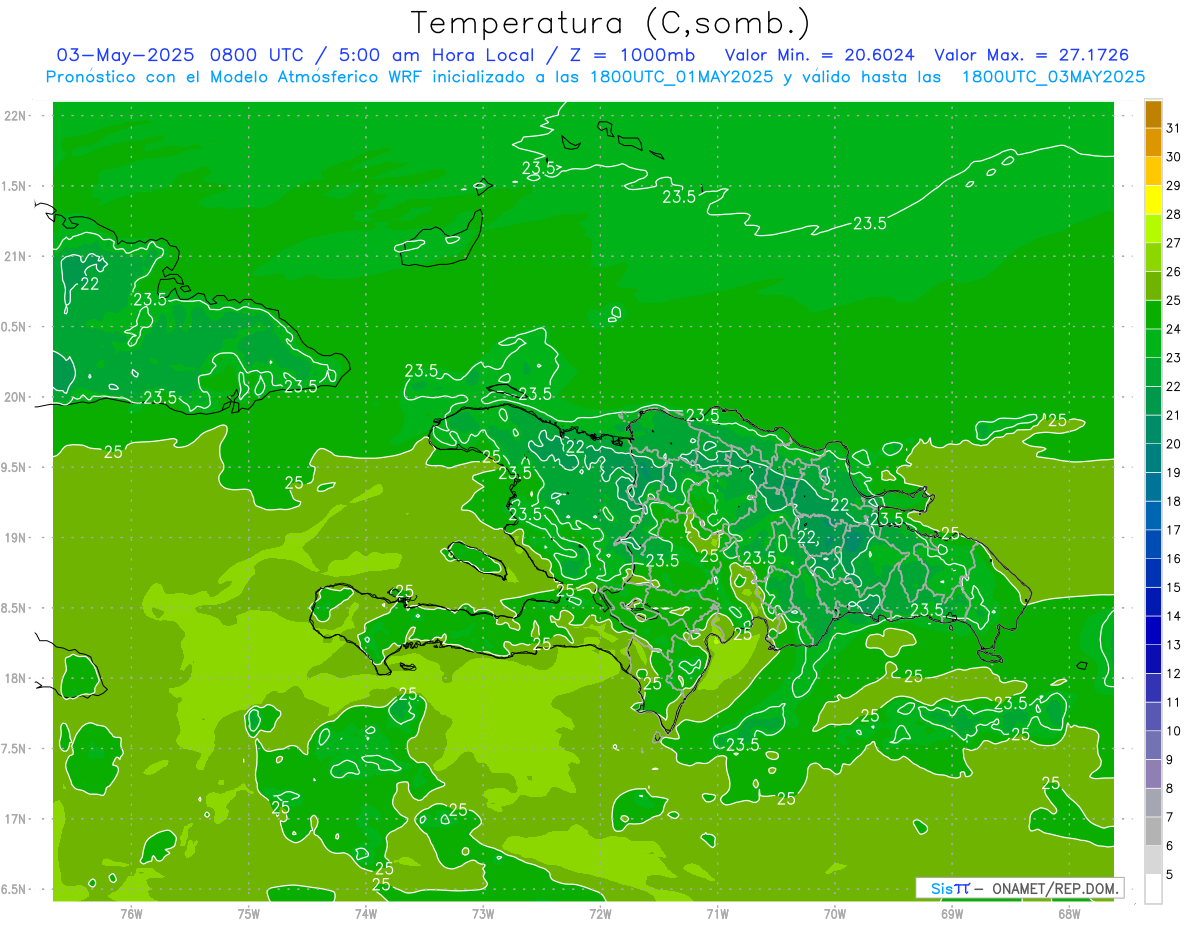Click the ONAMET/REP.DOM. credit label
1200x927 pixels.
coord(1053,888)
